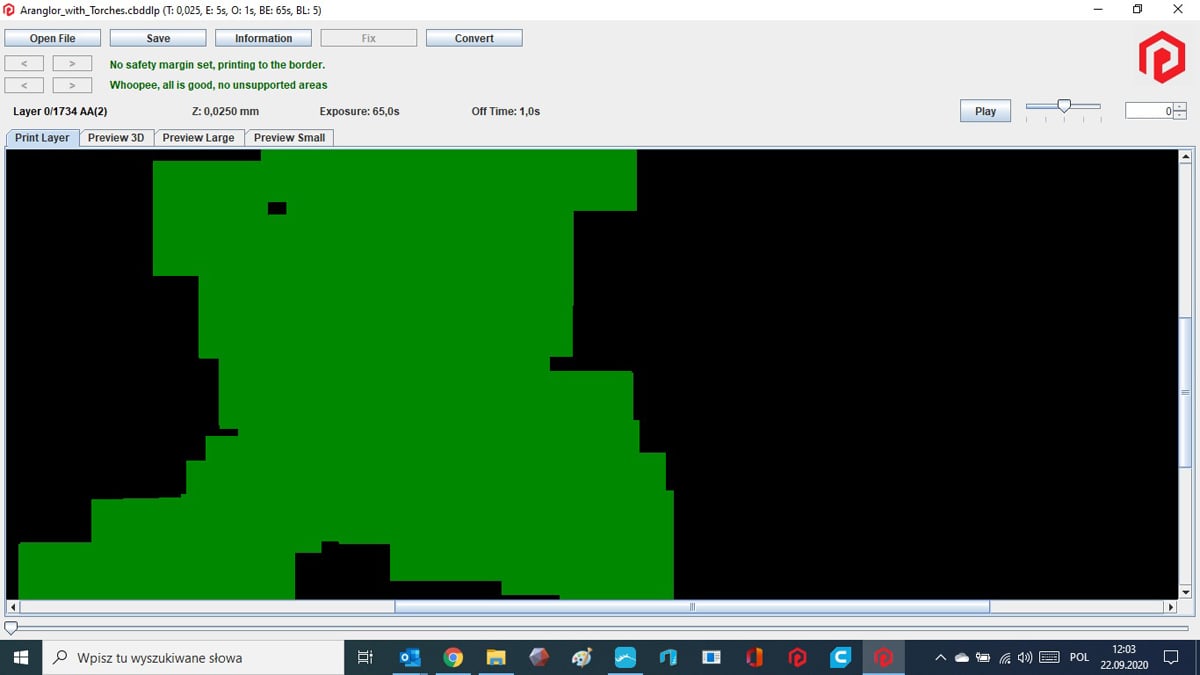The image size is (1200, 675).
Task: Click the Open File button
Action: pos(53,38)
